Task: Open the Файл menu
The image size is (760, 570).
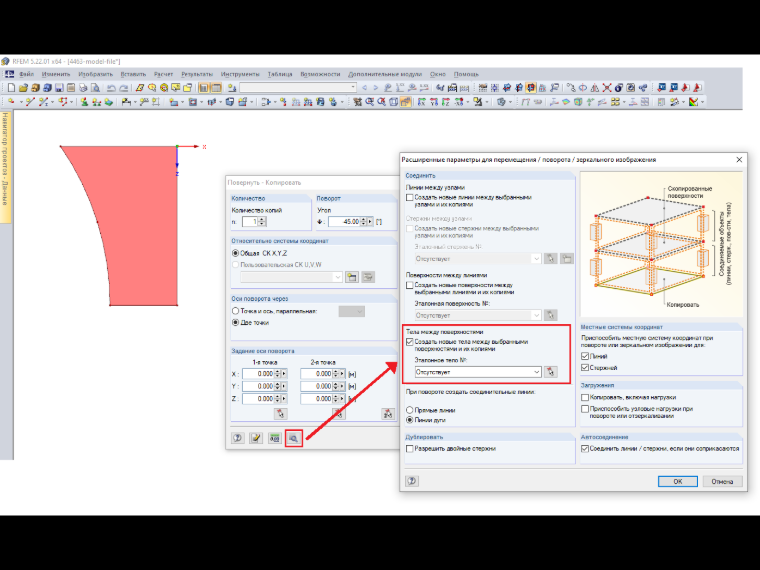Action: (x=27, y=74)
